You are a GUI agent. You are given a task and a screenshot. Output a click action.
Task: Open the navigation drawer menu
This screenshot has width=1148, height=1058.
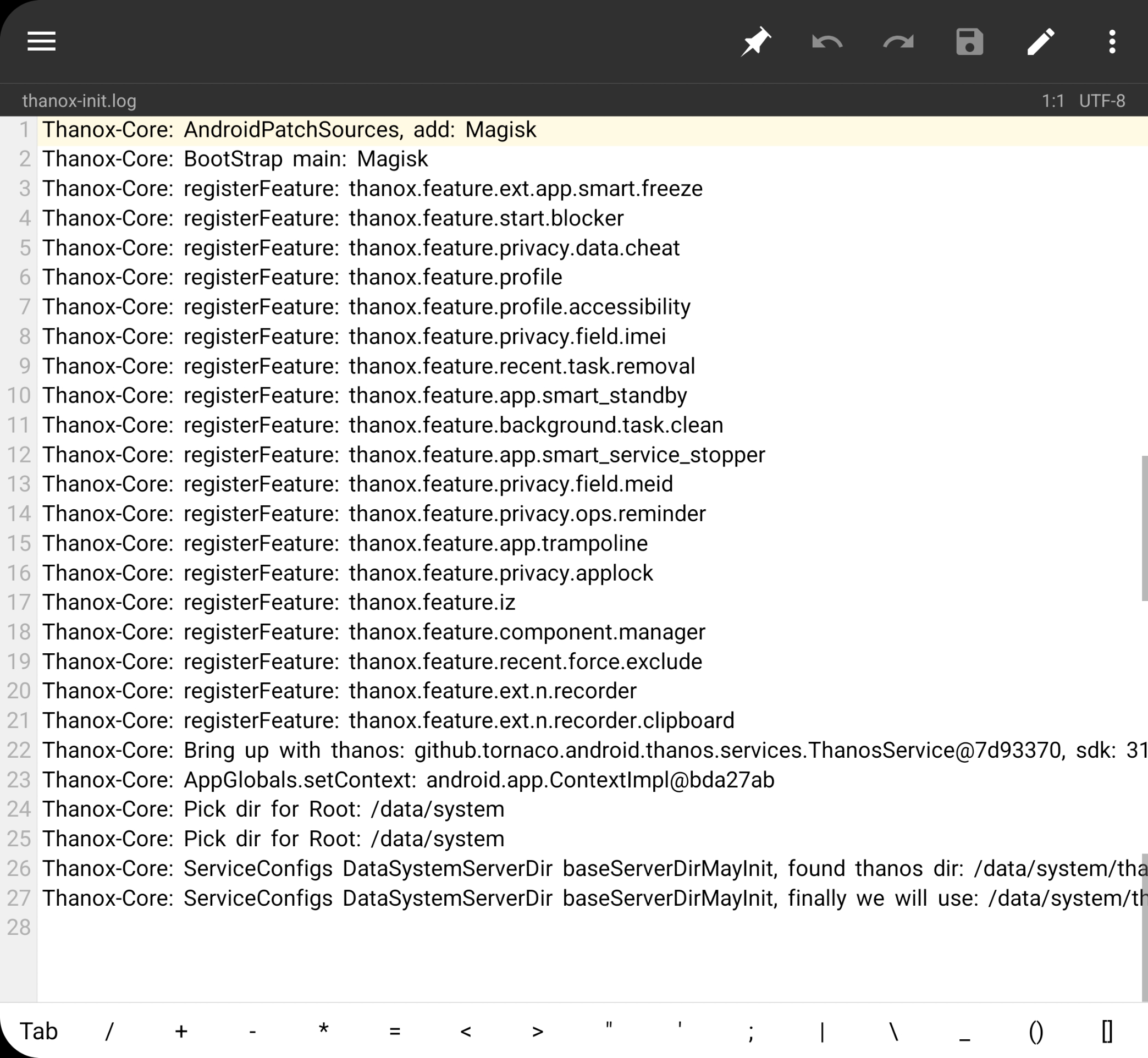pyautogui.click(x=41, y=41)
